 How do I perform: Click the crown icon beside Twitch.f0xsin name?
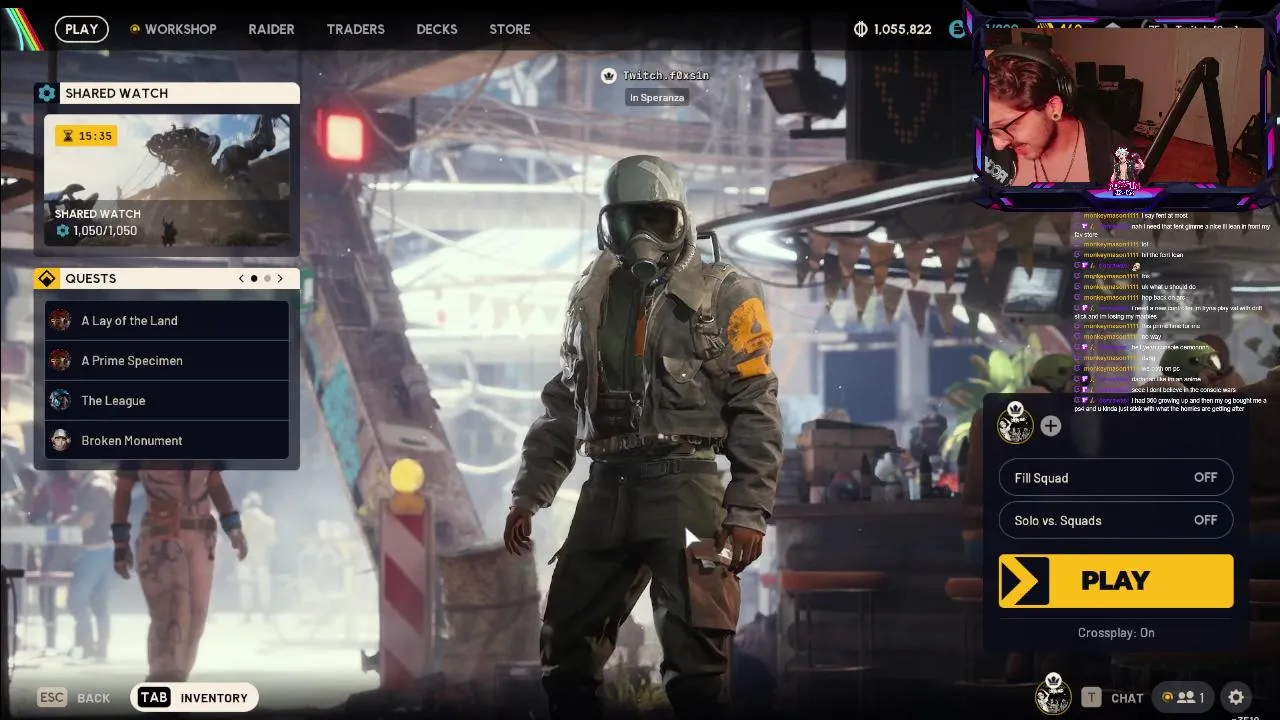pos(608,76)
